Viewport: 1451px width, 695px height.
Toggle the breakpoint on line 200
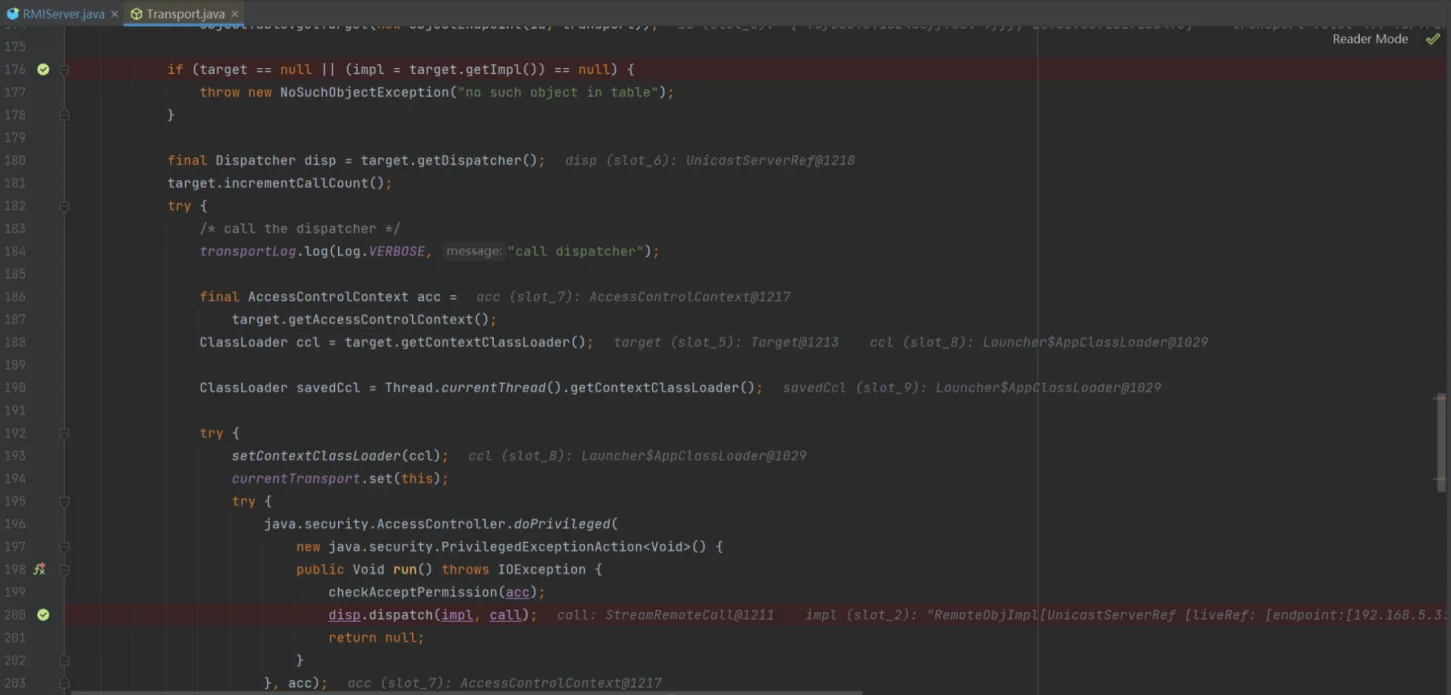43,615
